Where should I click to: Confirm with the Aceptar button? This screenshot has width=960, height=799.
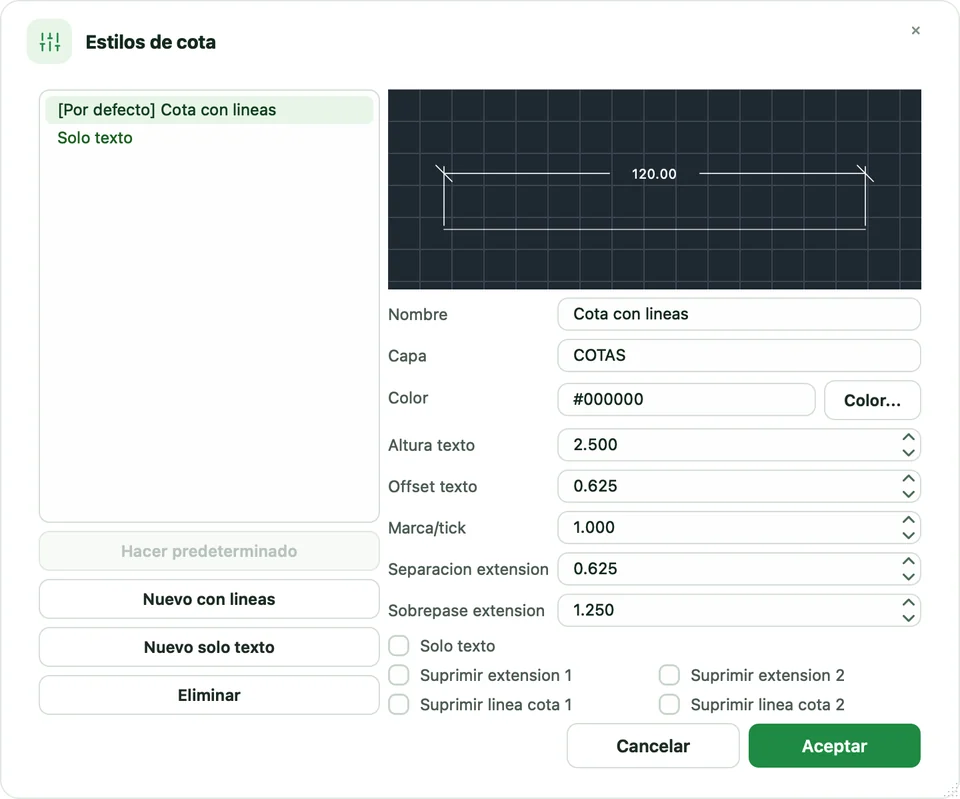tap(834, 746)
